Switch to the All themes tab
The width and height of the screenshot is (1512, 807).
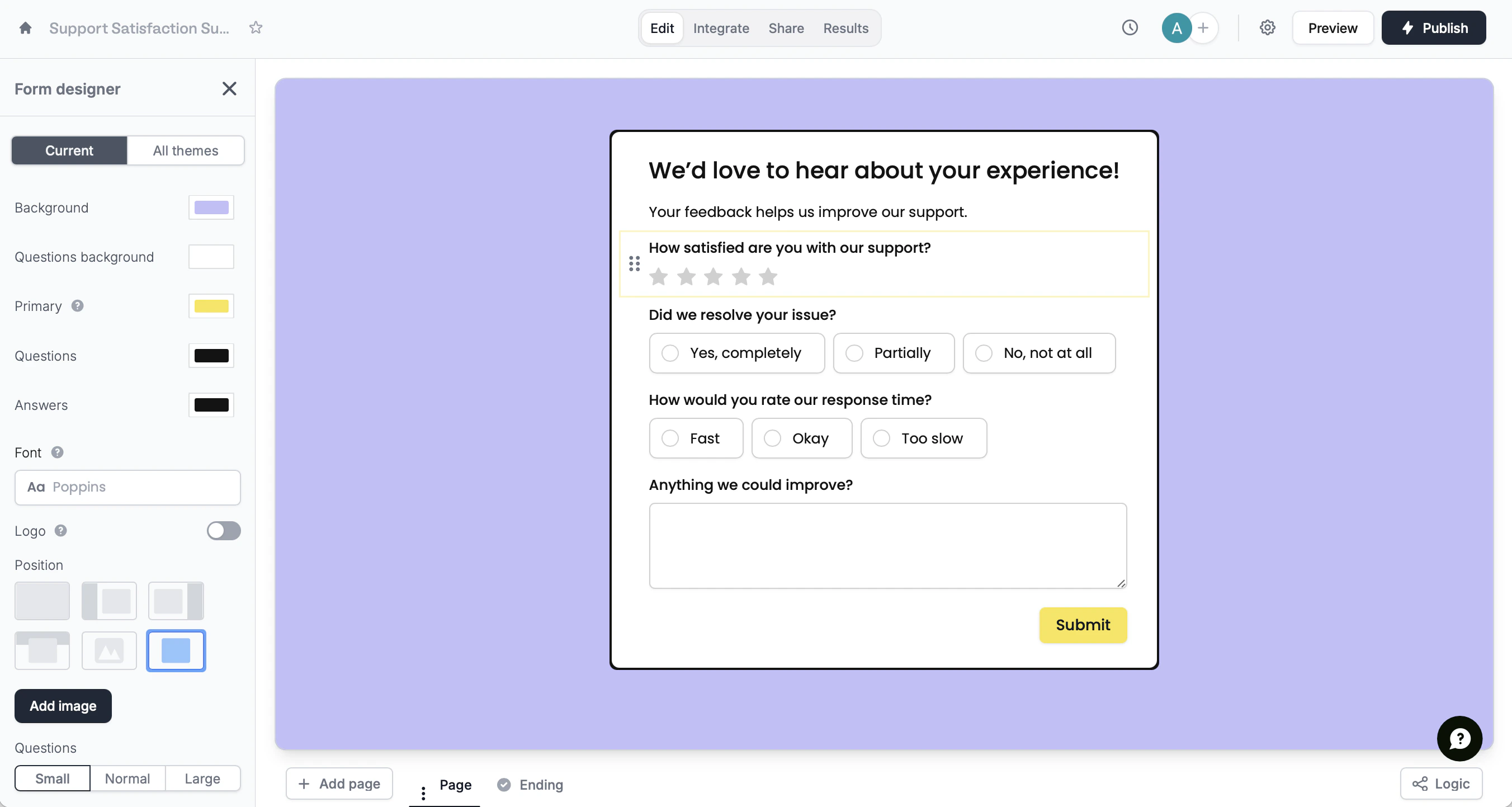point(186,150)
